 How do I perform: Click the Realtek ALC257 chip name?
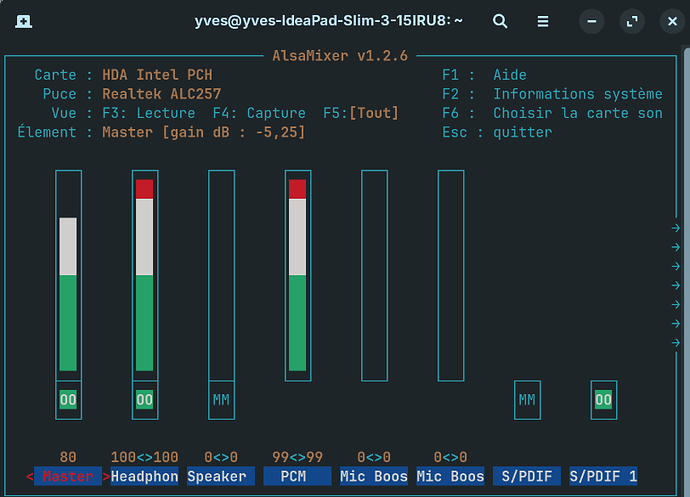pos(161,94)
